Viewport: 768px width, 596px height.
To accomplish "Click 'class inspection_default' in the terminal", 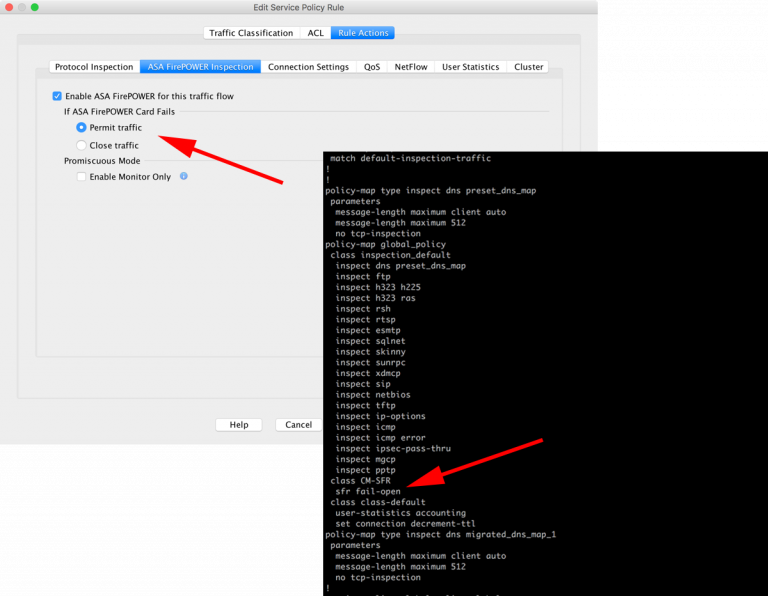I will [390, 255].
